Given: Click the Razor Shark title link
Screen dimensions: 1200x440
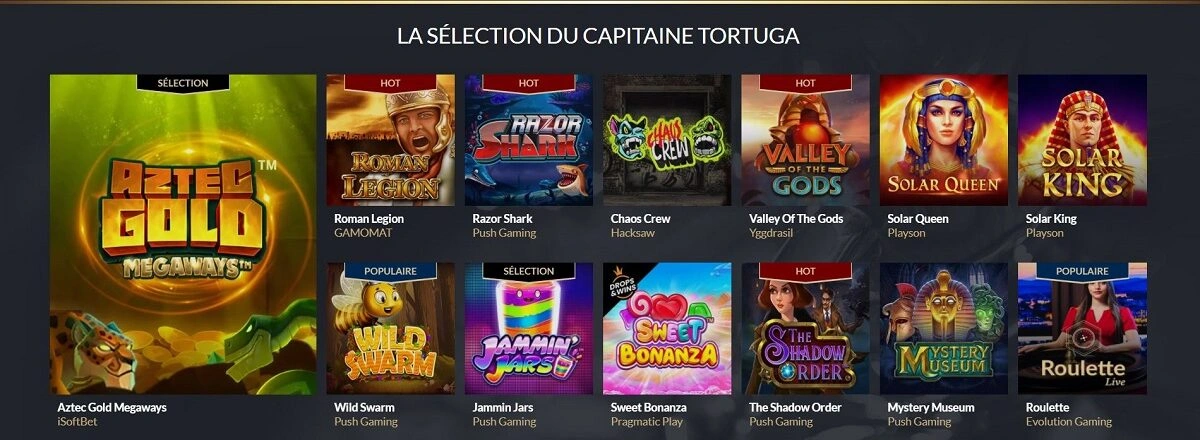Looking at the screenshot, I should click(x=502, y=219).
